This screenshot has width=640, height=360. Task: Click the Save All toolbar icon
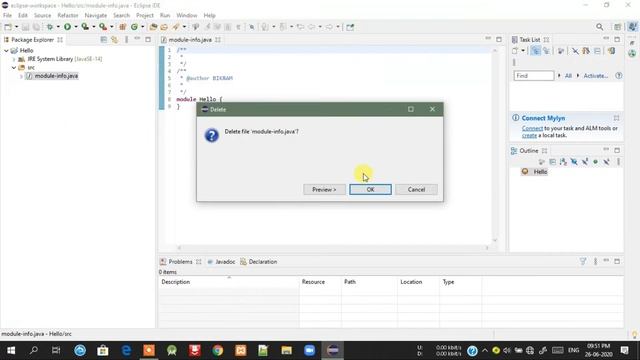click(36, 27)
